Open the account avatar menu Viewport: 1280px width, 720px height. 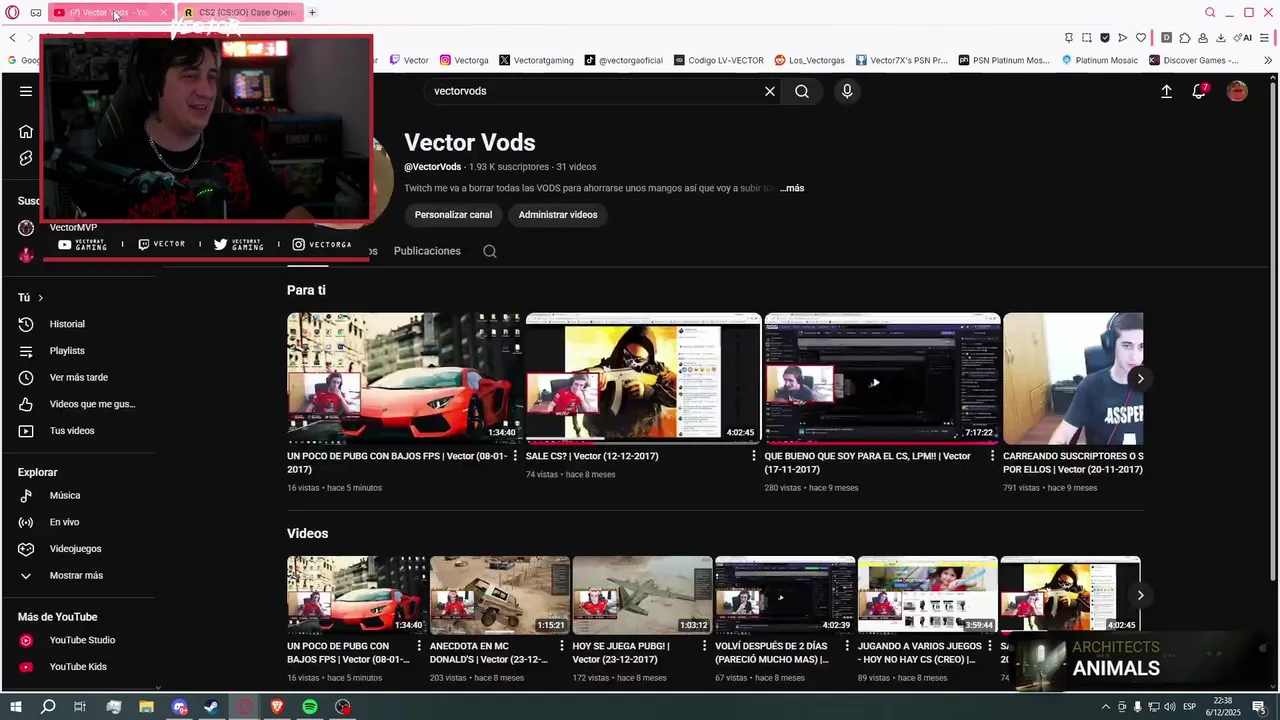click(1237, 91)
